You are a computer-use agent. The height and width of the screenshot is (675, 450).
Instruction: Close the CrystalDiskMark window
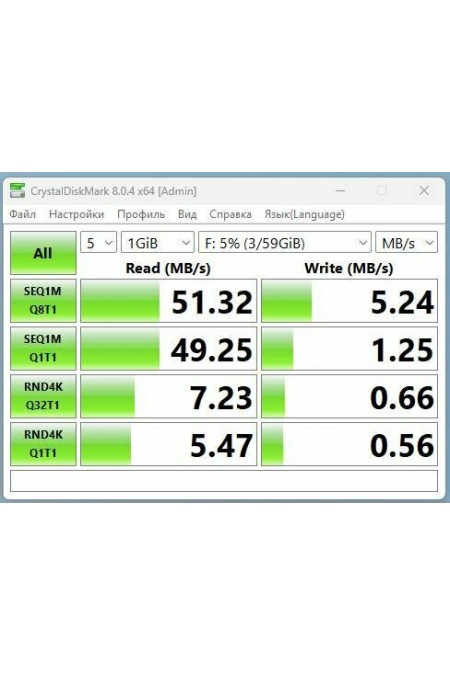[x=424, y=190]
